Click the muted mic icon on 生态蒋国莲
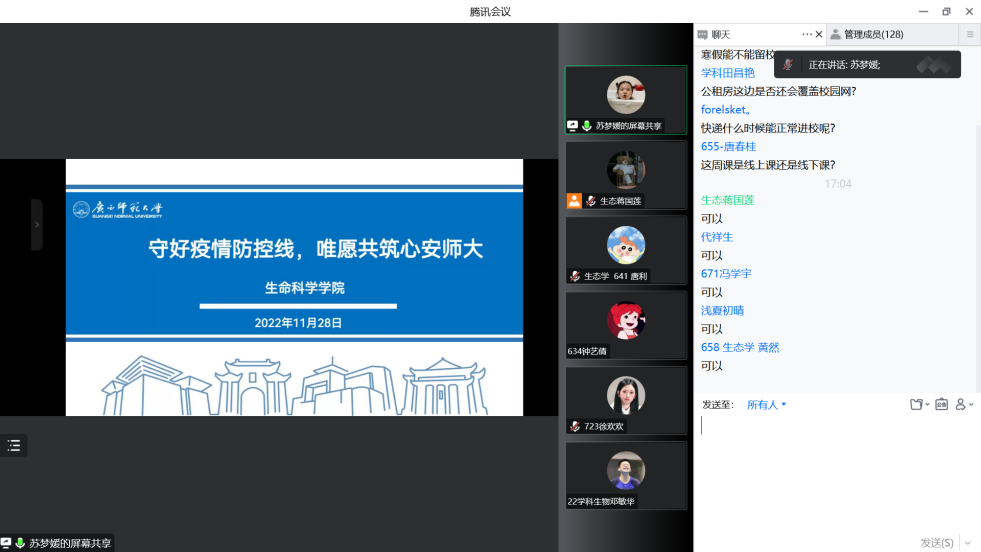Image resolution: width=981 pixels, height=552 pixels. point(591,201)
